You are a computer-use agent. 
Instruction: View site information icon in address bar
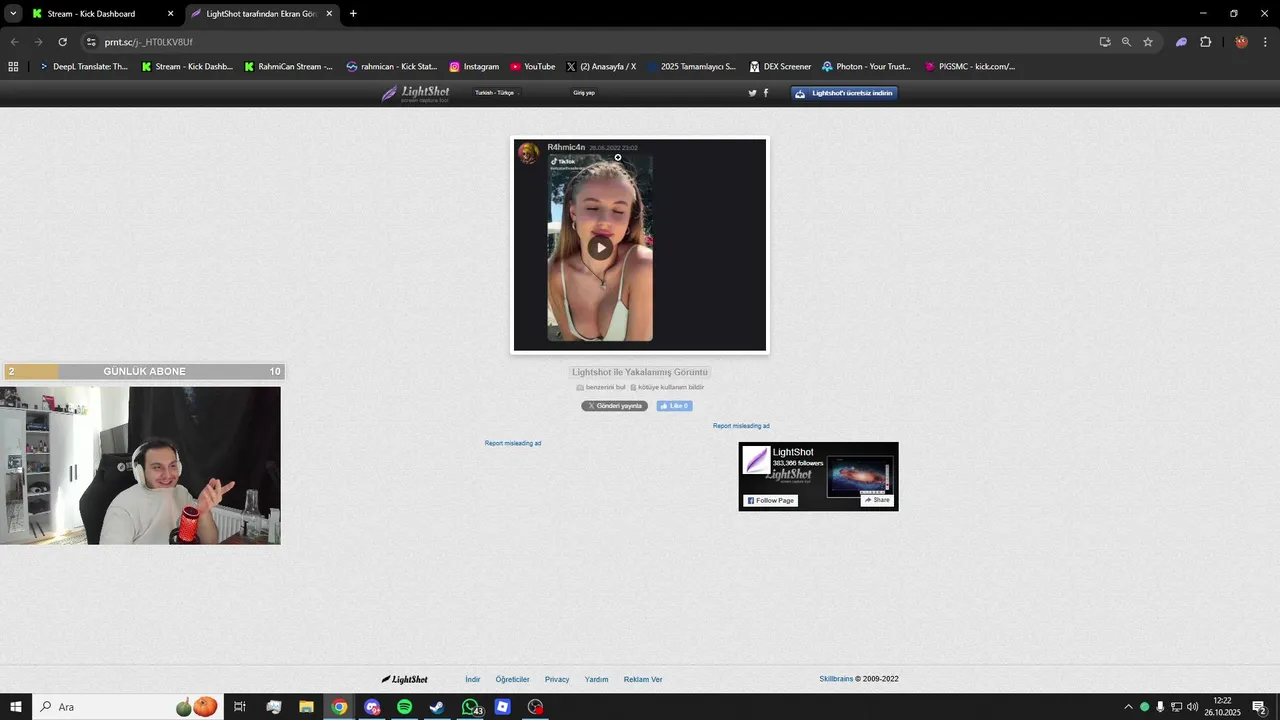click(91, 42)
